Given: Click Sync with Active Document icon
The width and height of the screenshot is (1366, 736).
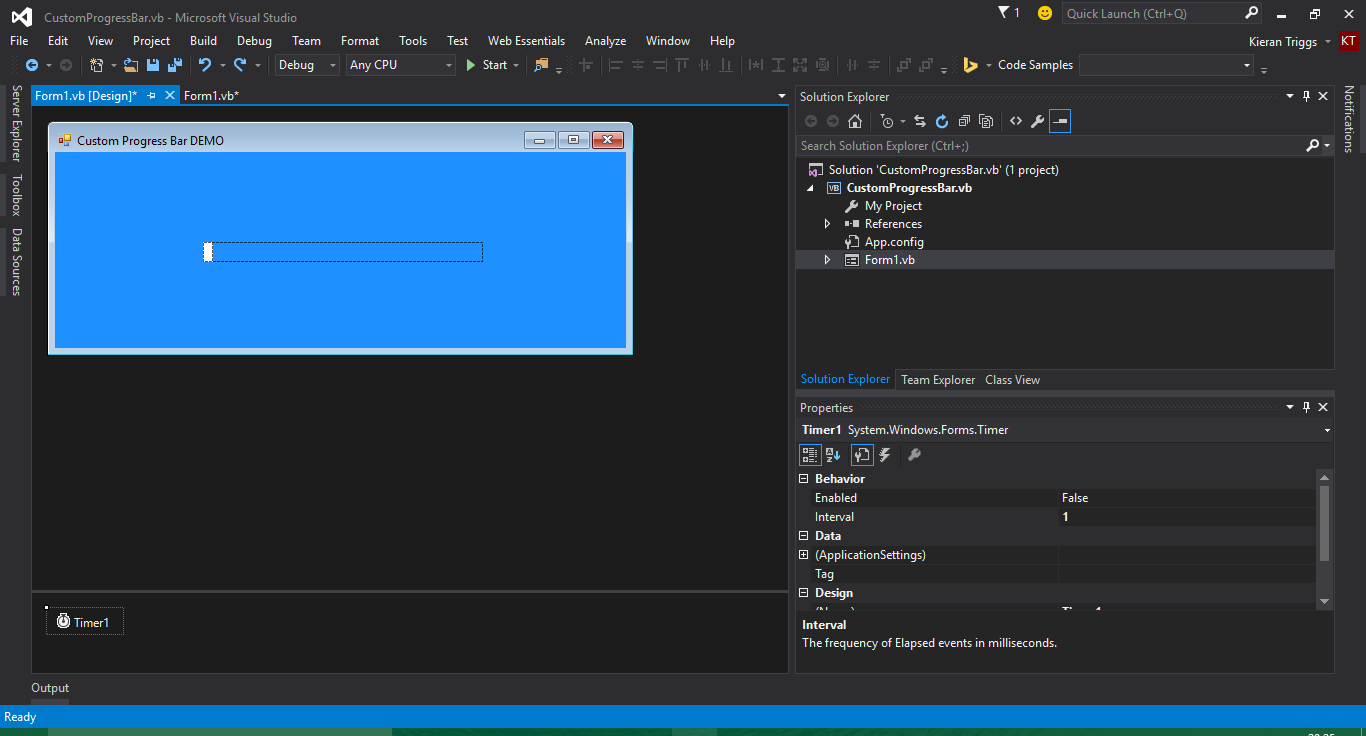Looking at the screenshot, I should click(x=920, y=121).
